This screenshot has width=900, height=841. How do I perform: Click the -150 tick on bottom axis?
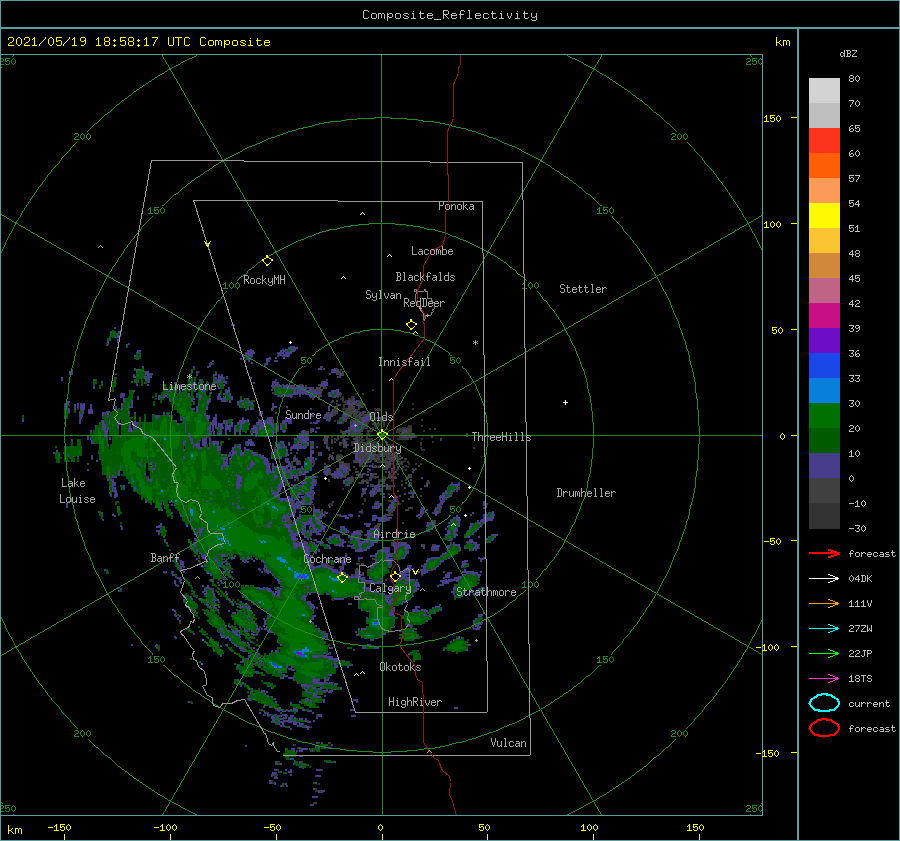tap(59, 827)
